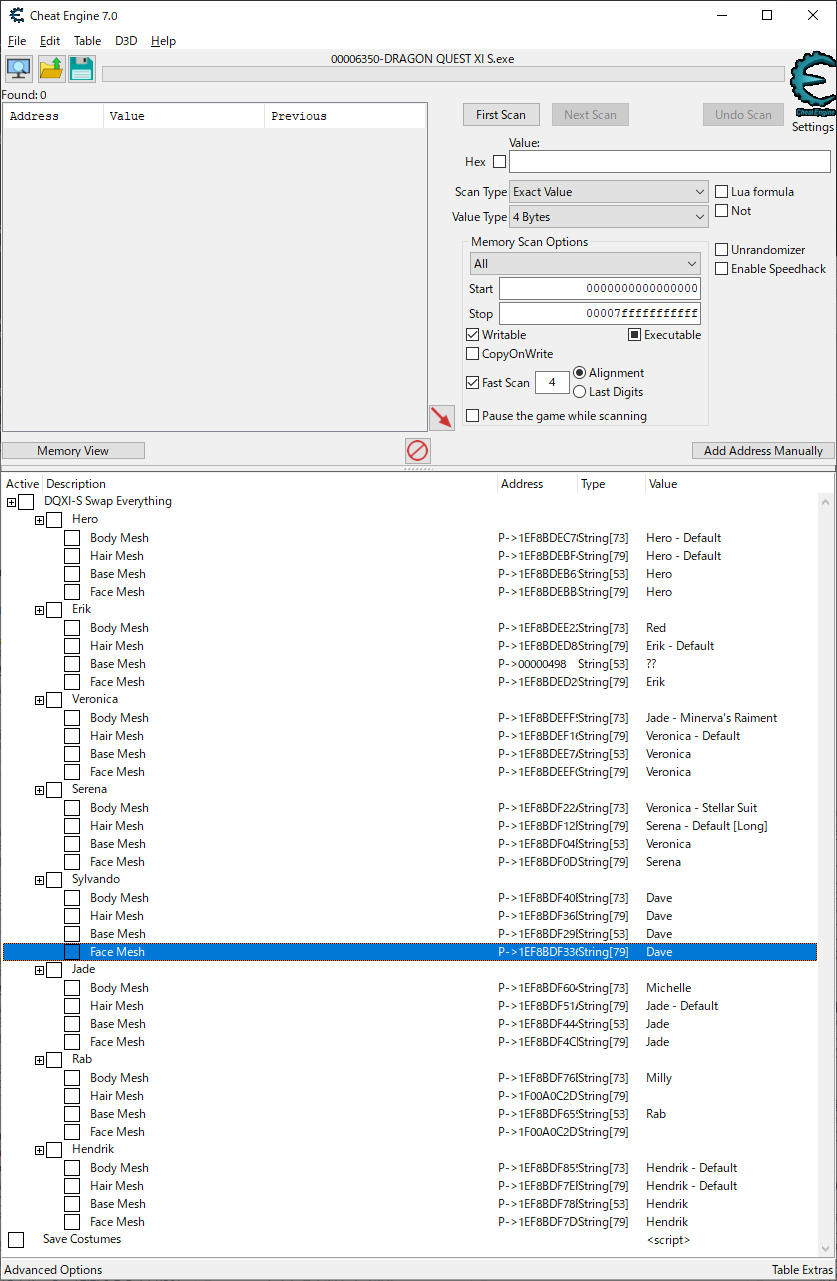The height and width of the screenshot is (1281, 837).
Task: Click the Stop address field
Action: [600, 314]
